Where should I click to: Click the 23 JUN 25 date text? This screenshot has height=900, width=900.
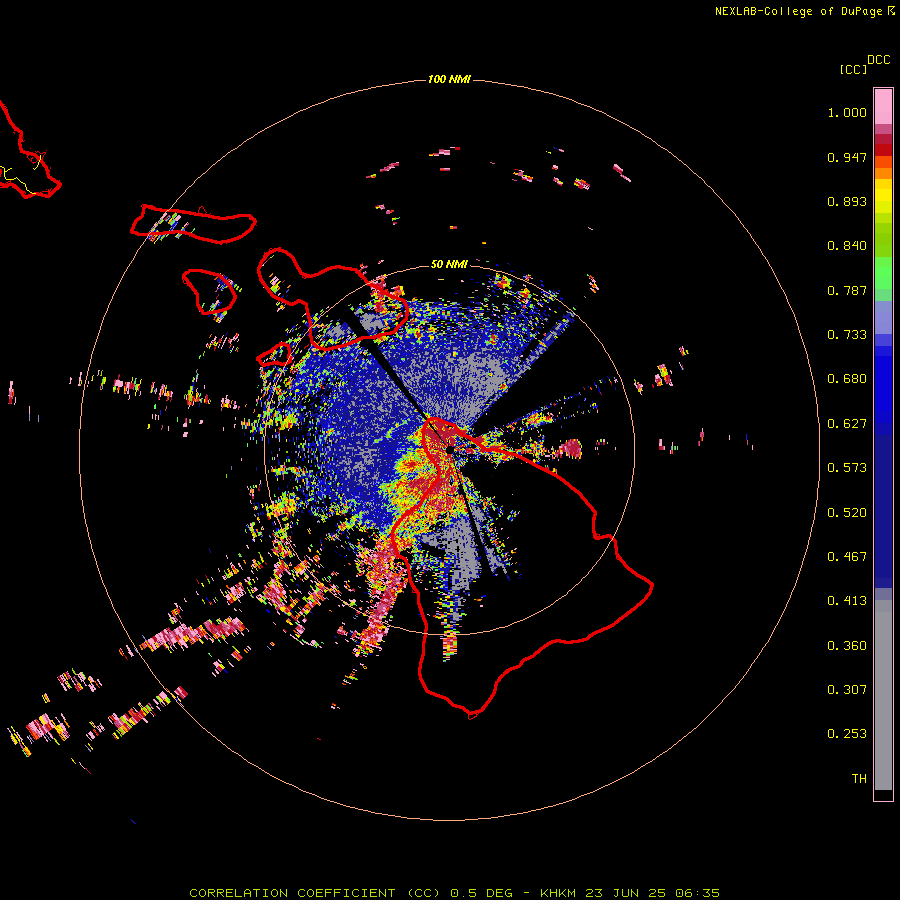click(x=626, y=893)
